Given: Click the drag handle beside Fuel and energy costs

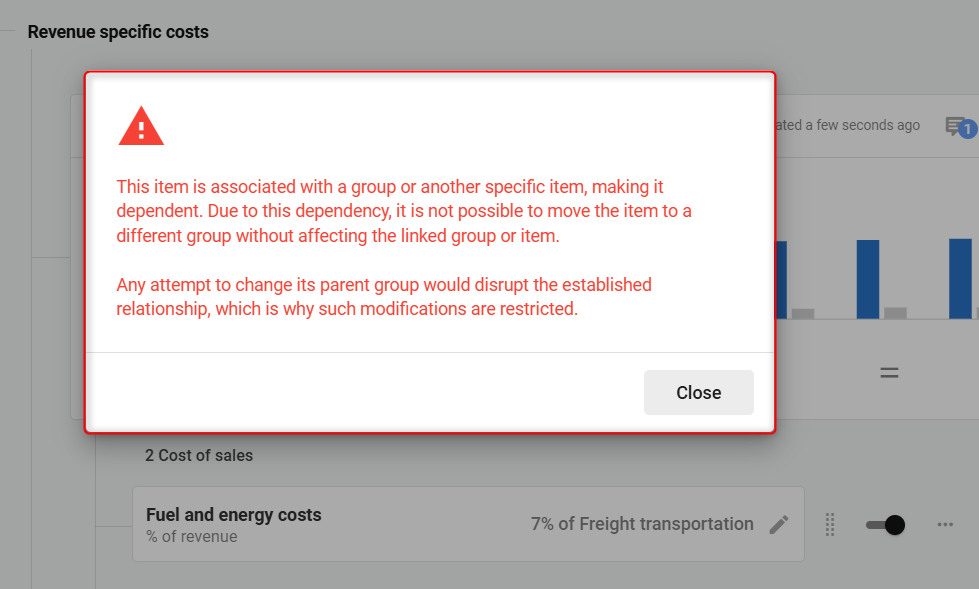Looking at the screenshot, I should (x=829, y=524).
